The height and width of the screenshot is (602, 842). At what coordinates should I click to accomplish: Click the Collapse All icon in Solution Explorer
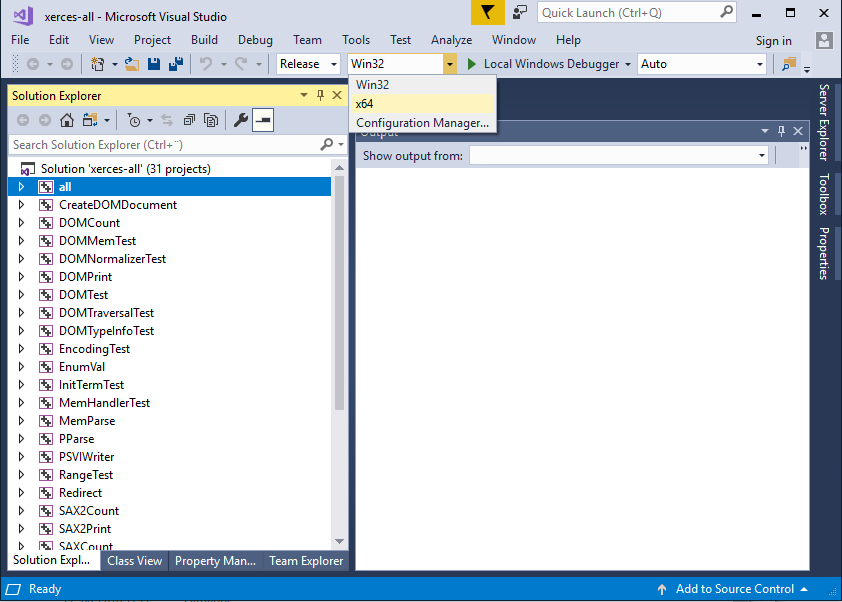(189, 120)
